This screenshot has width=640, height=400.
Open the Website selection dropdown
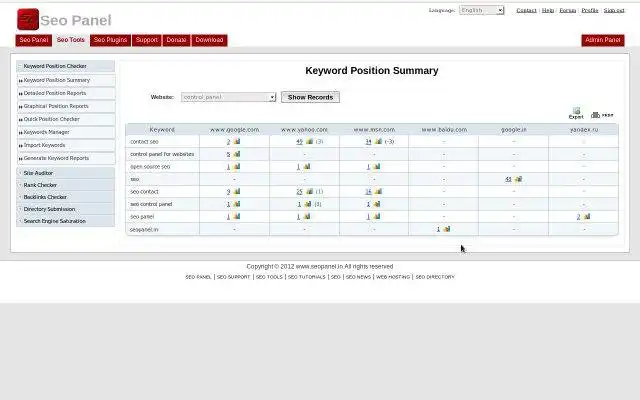[x=229, y=97]
